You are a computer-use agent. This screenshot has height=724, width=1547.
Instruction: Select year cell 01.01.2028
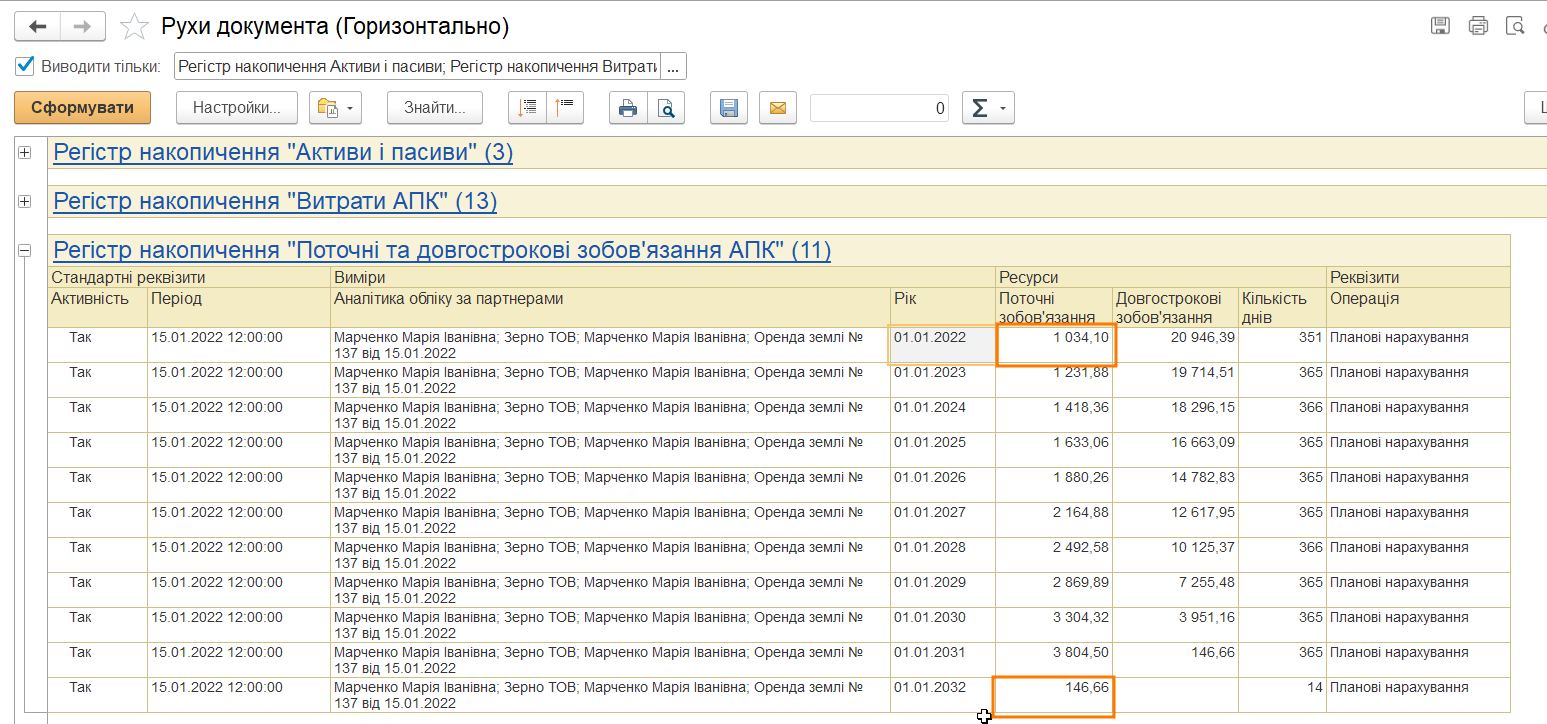[943, 555]
